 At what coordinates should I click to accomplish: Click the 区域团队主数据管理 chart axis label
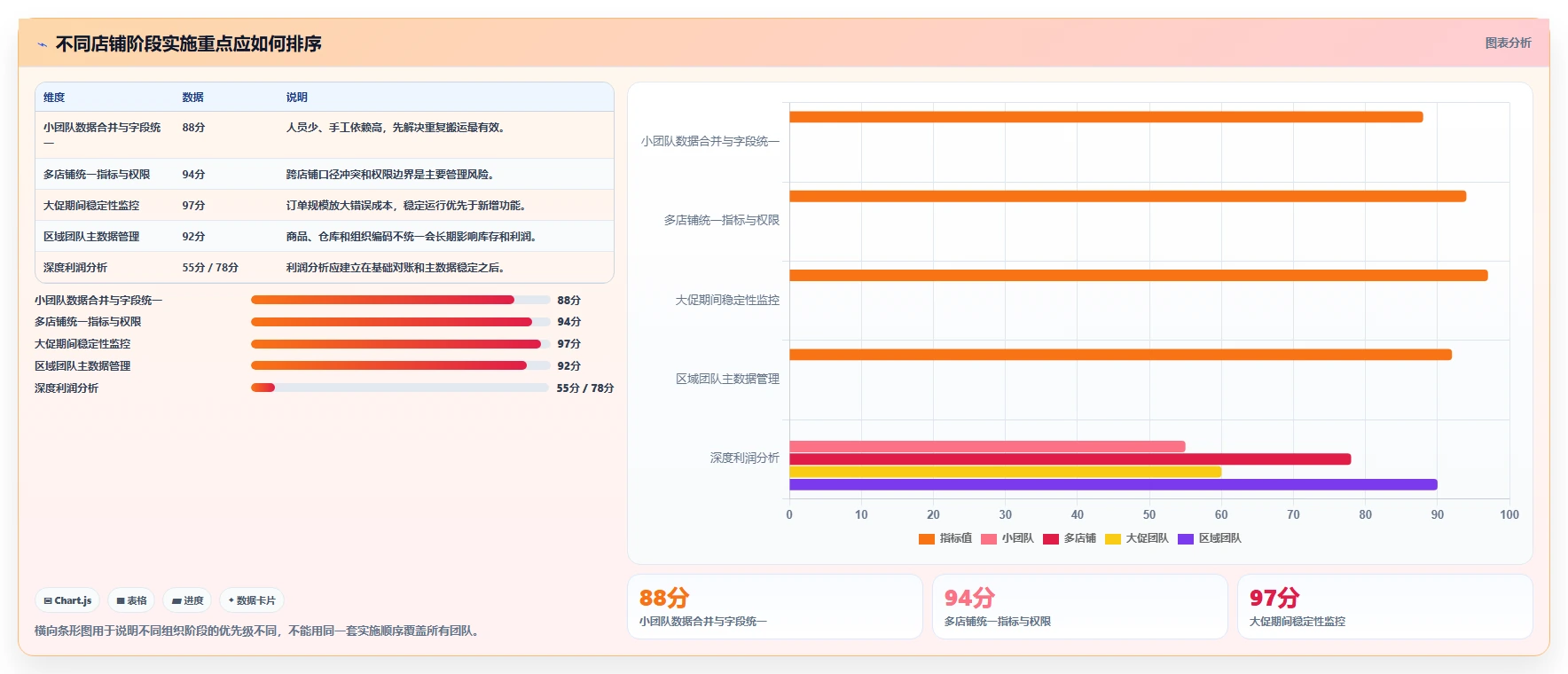(727, 379)
